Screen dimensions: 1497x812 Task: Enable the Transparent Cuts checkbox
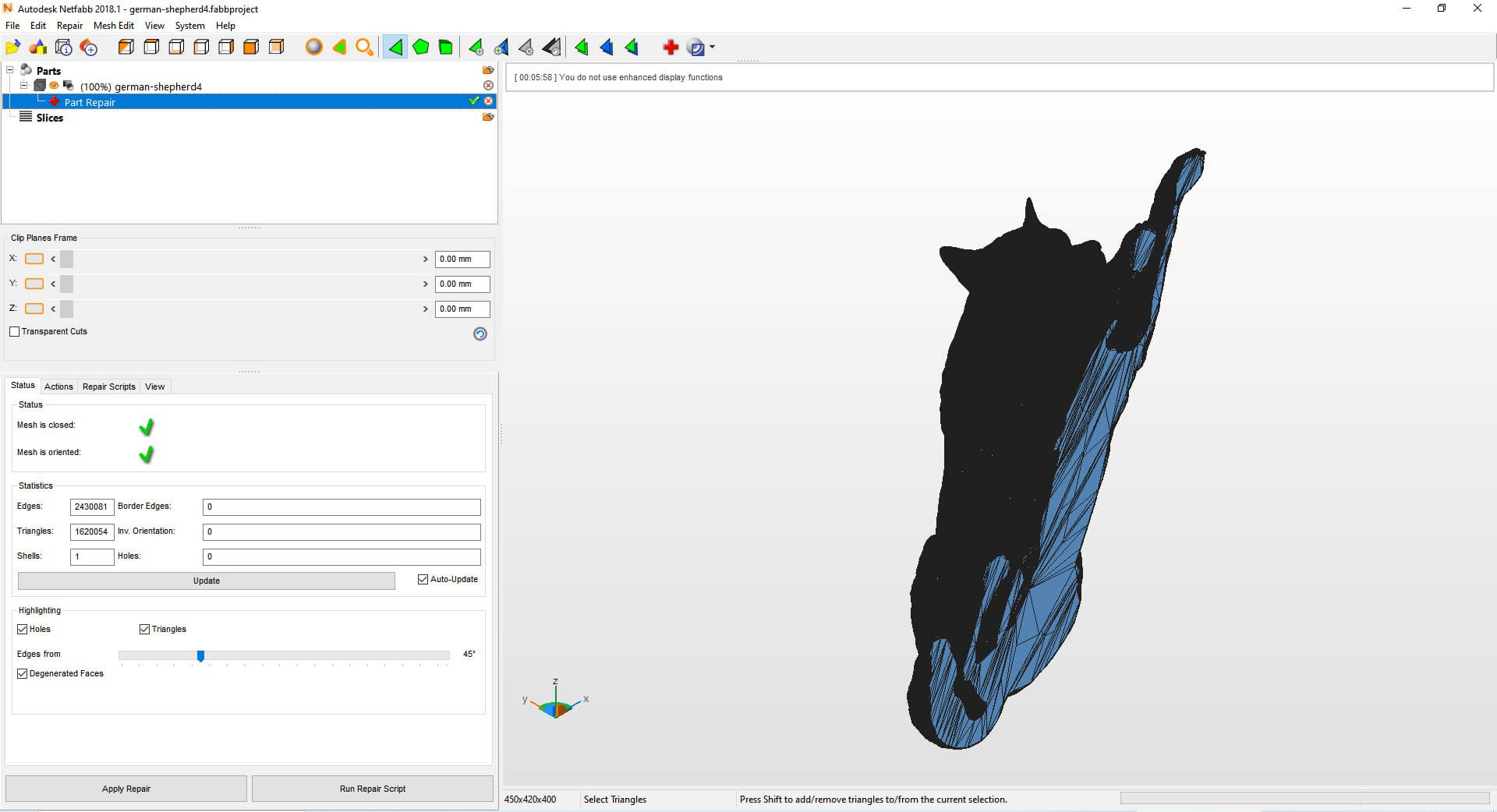pos(14,332)
